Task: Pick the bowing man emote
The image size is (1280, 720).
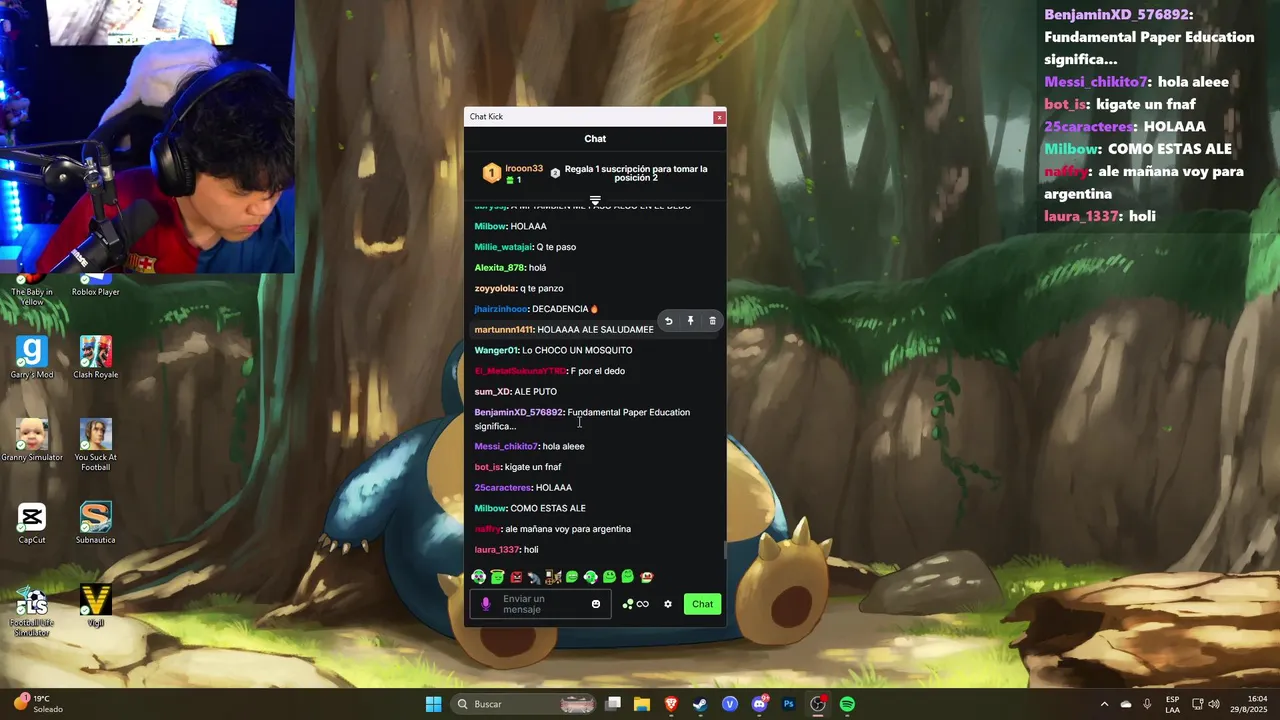Action: [534, 578]
